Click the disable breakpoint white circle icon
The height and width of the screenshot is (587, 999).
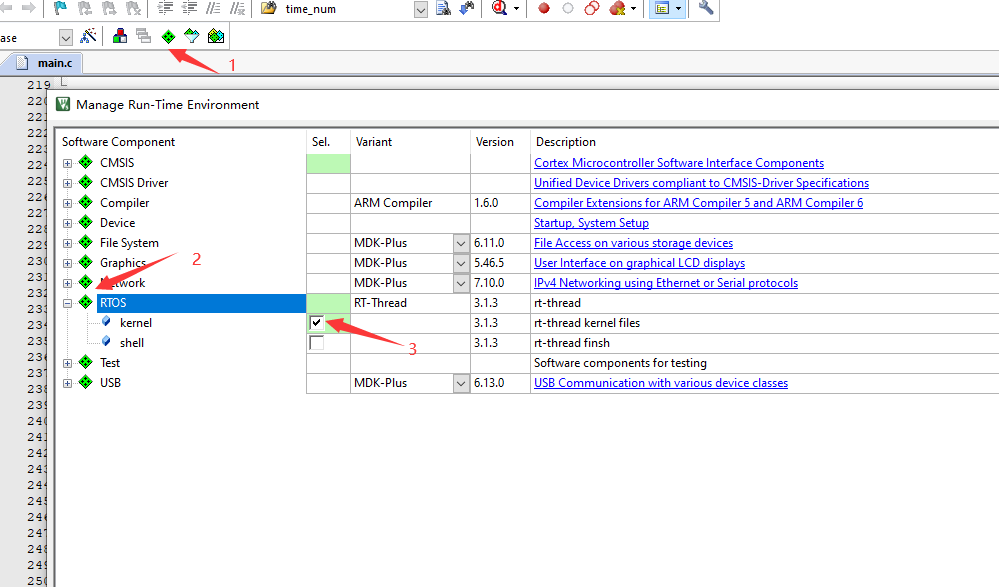(x=568, y=8)
